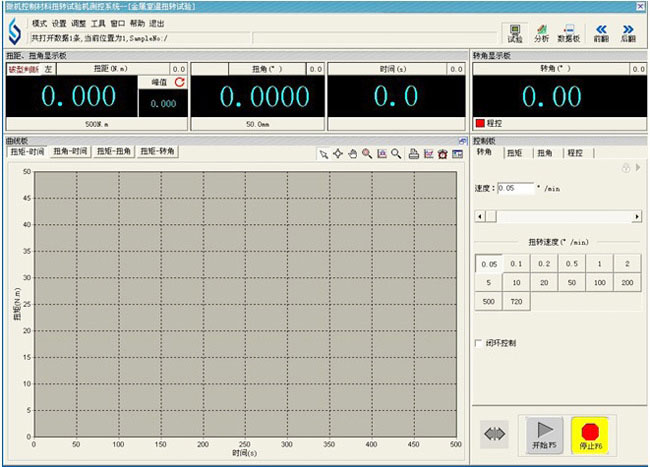Enable the 闭环控制 checkbox
This screenshot has height=467, width=650.
[478, 343]
